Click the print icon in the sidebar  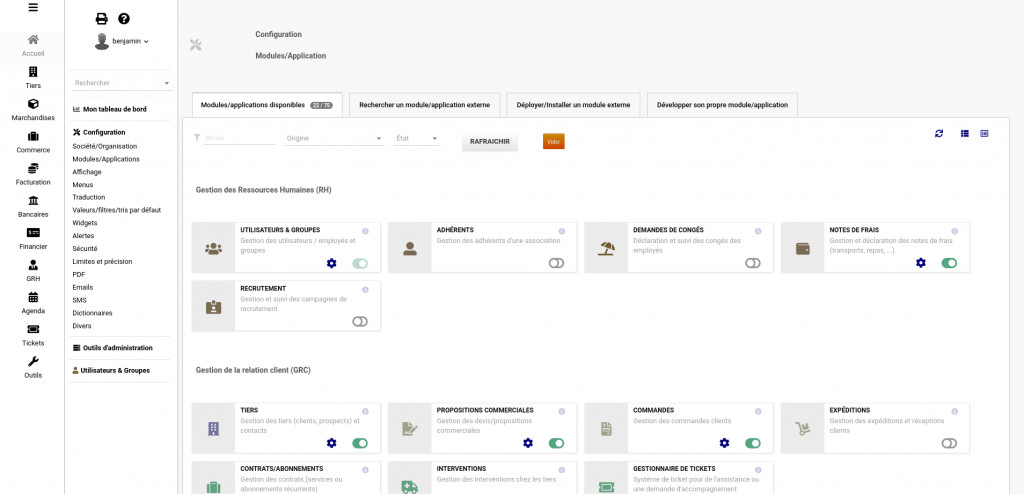(101, 19)
